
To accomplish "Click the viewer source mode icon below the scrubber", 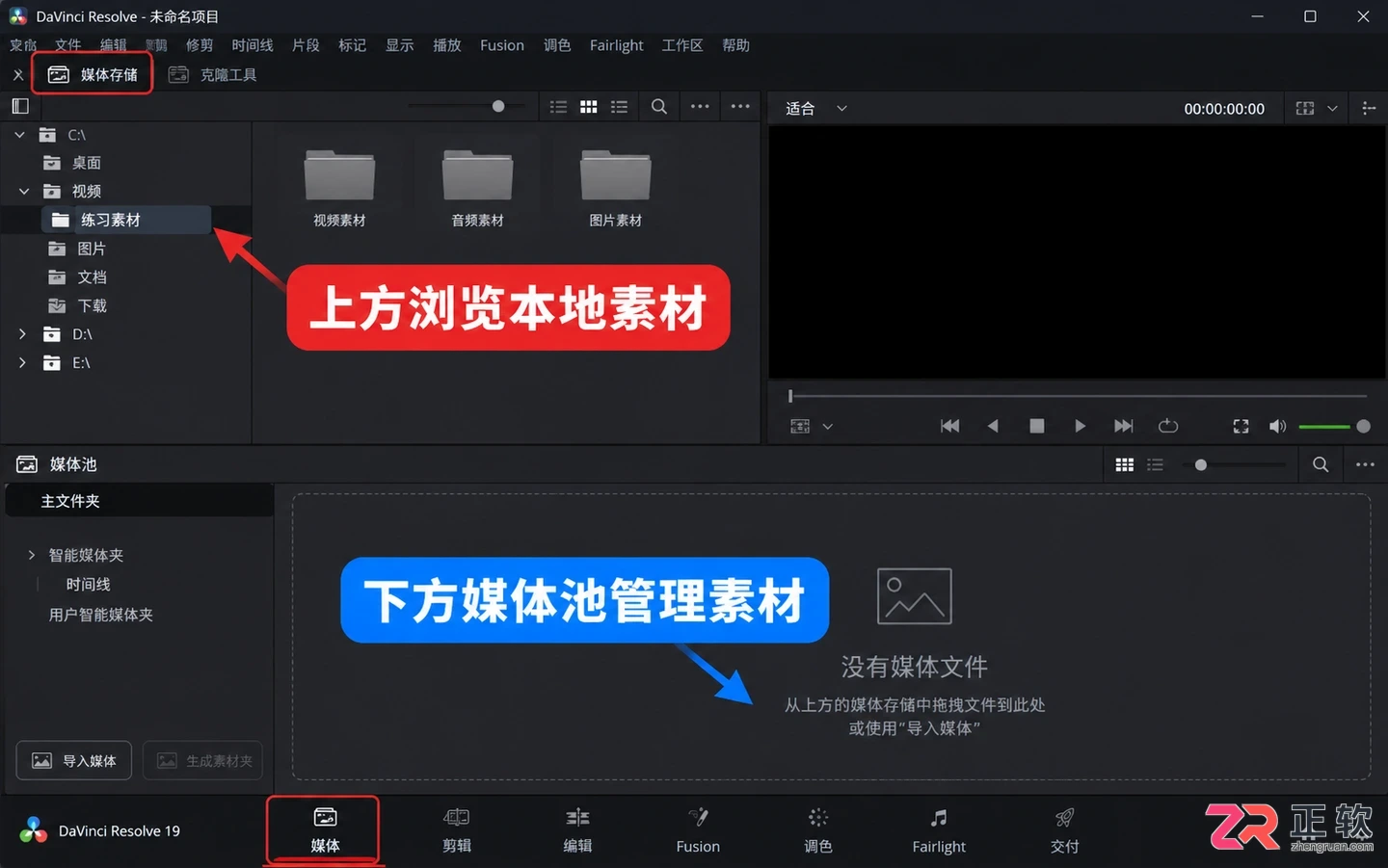I will pyautogui.click(x=800, y=426).
